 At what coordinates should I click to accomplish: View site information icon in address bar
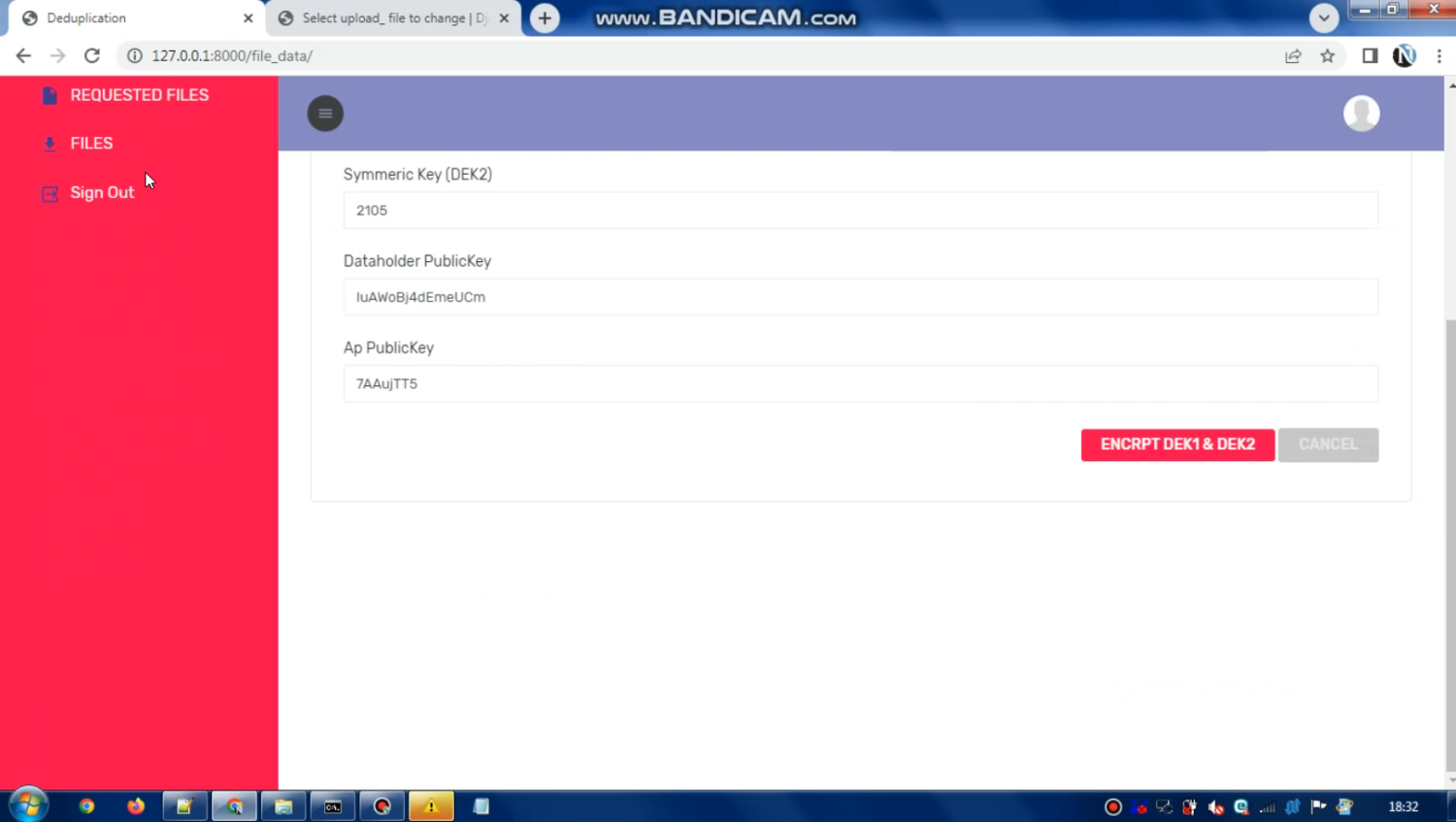135,55
